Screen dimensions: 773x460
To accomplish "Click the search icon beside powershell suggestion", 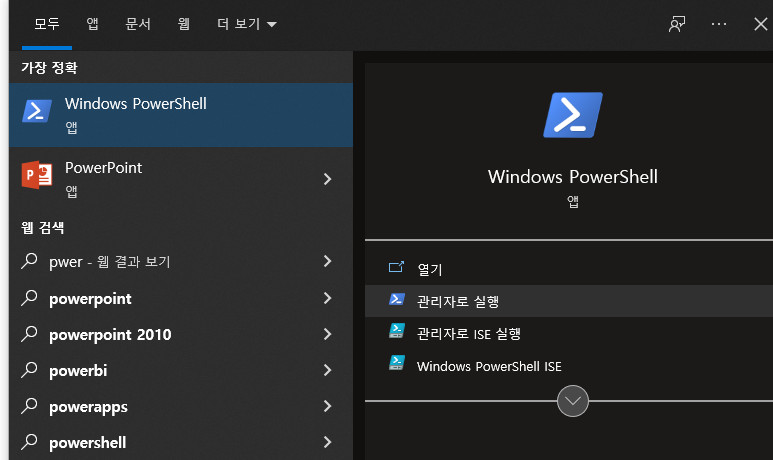I will 30,442.
